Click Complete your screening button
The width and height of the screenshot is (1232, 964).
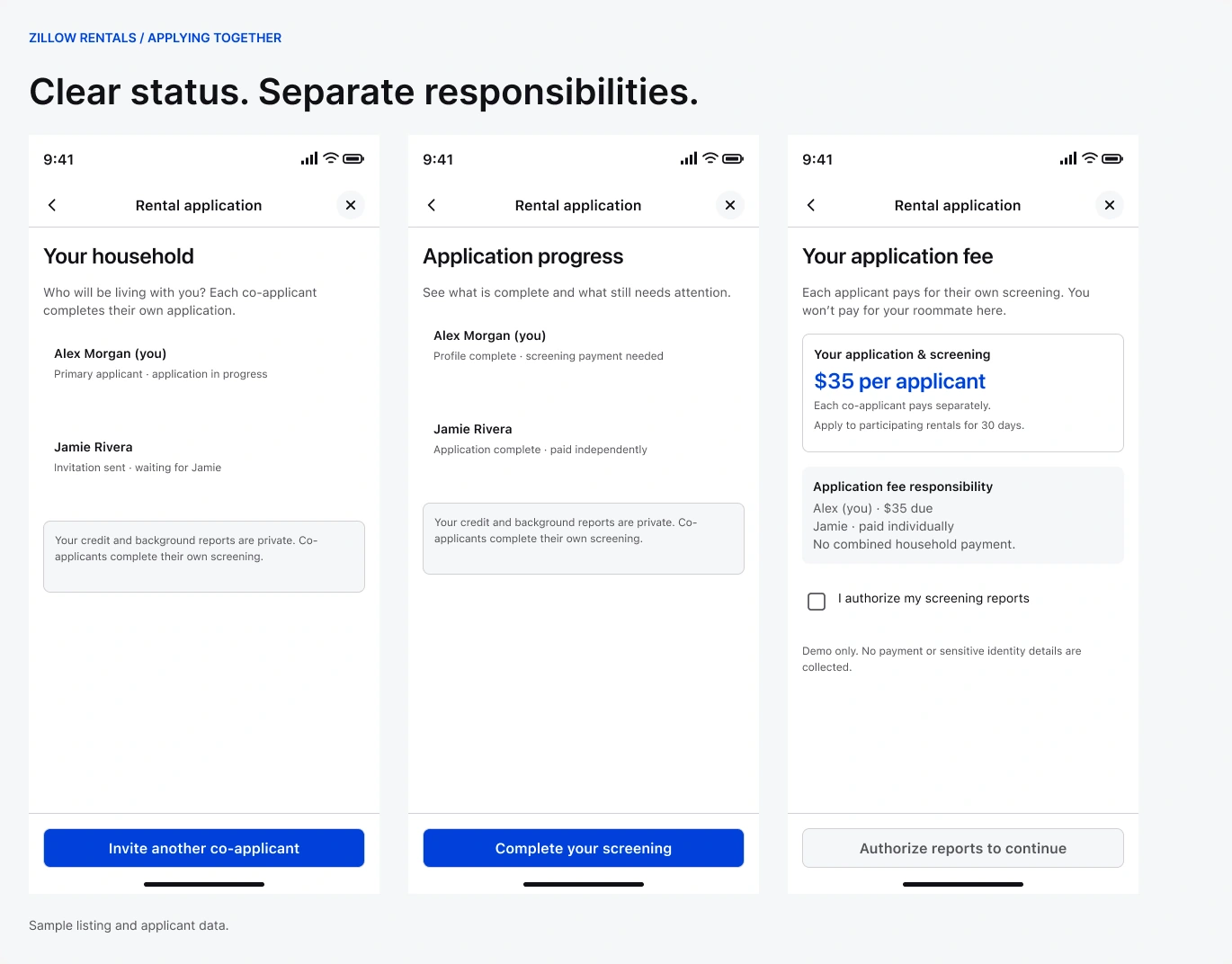[584, 848]
